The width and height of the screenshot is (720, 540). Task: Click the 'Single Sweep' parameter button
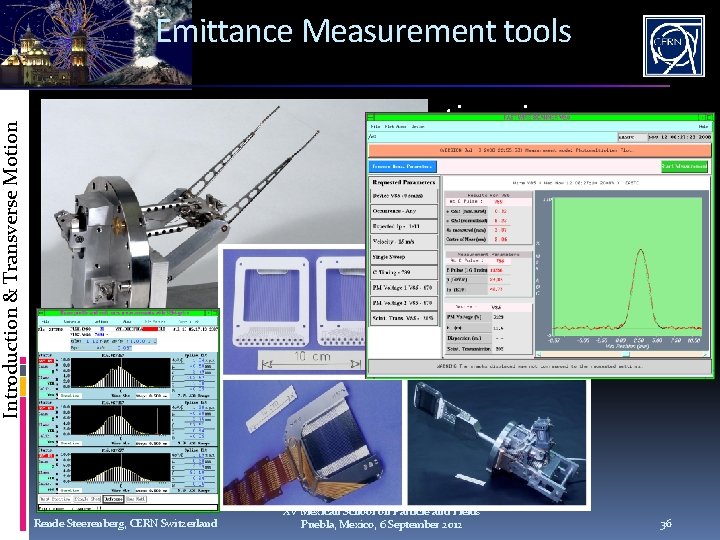pyautogui.click(x=404, y=257)
